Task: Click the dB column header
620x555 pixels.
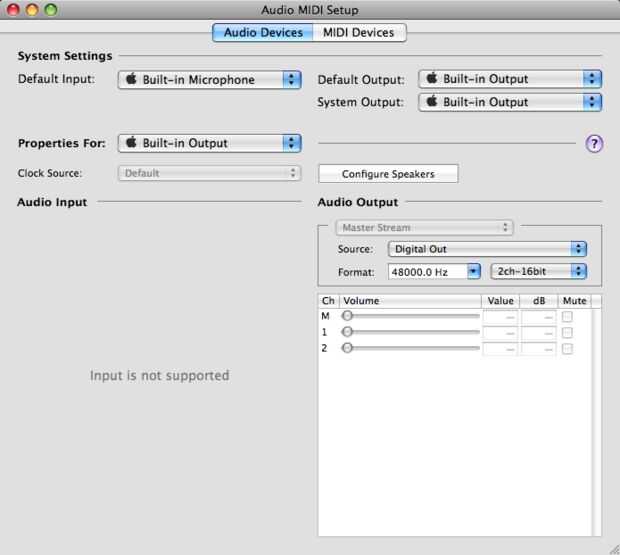Action: (x=539, y=301)
